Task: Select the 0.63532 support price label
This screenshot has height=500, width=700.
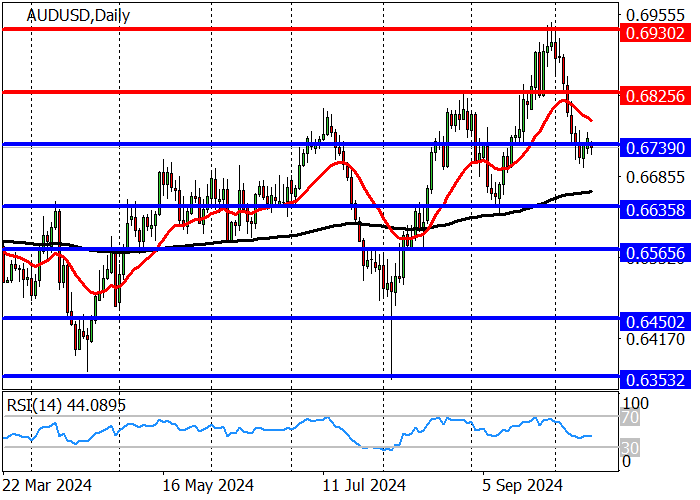Action: 655,380
